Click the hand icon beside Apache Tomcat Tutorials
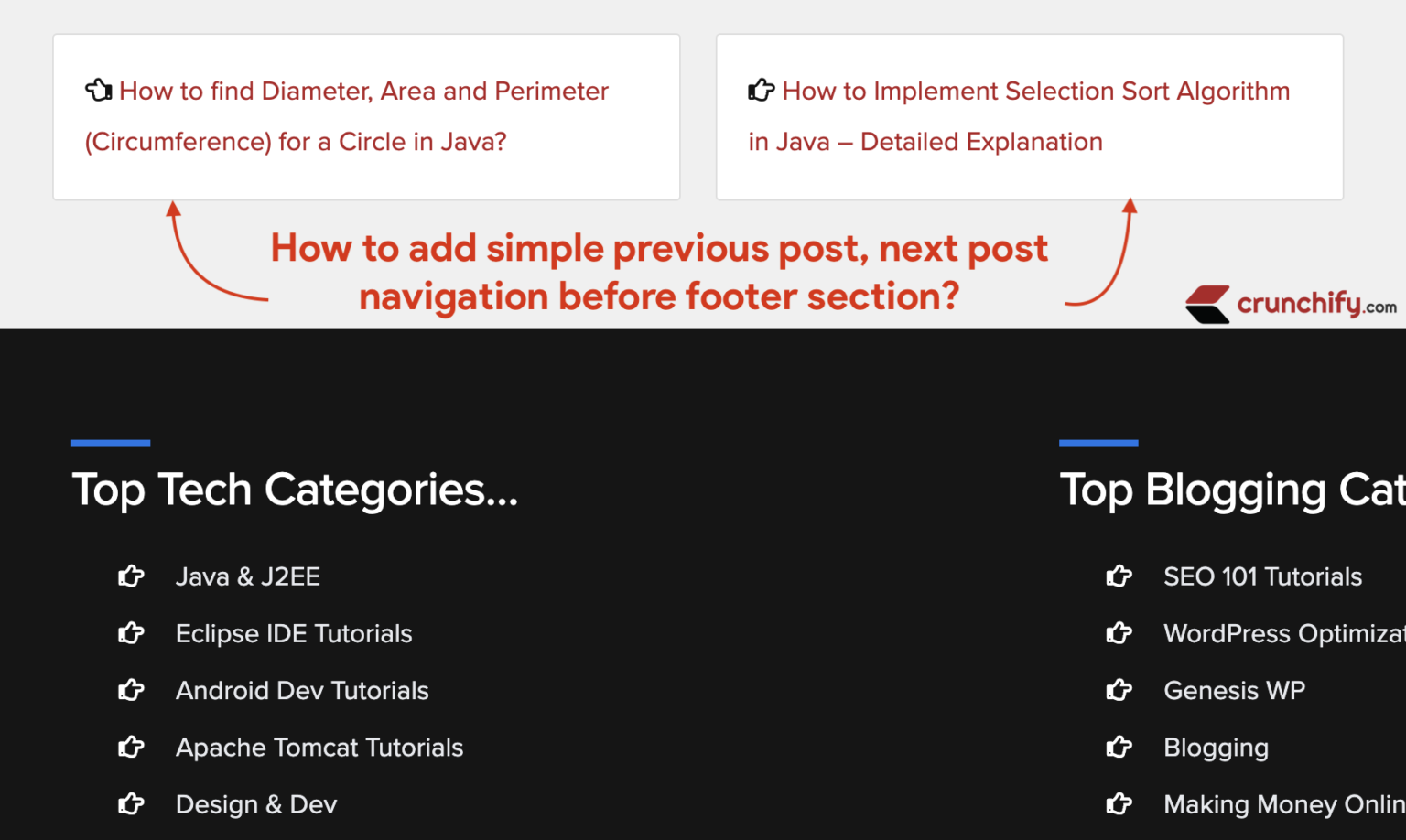 tap(132, 747)
